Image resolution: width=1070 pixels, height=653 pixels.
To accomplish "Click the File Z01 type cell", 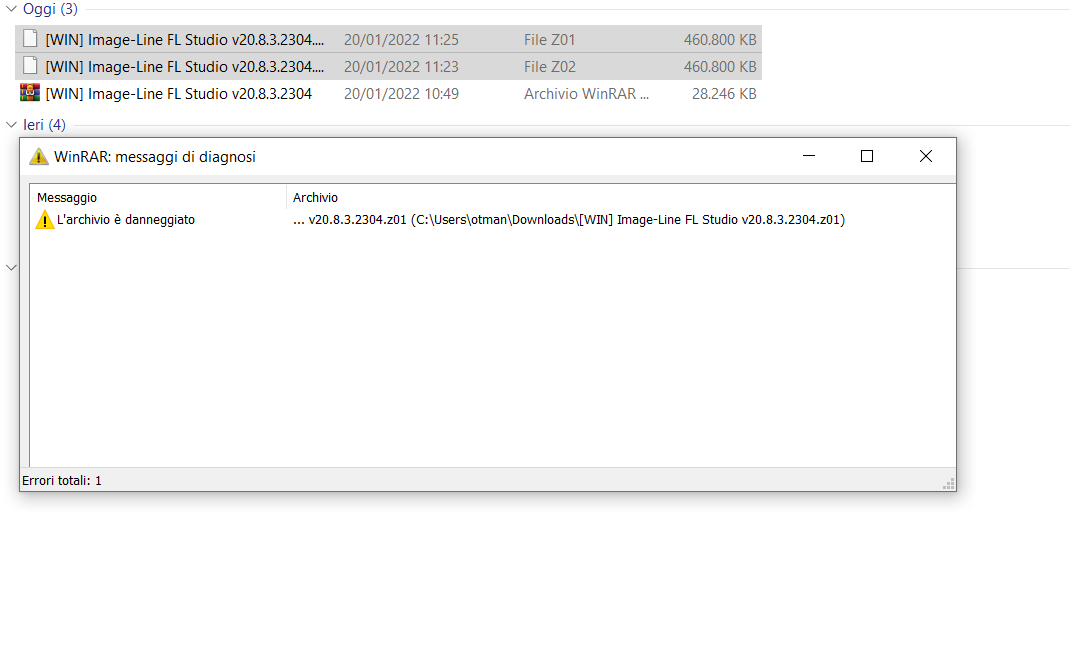I will tap(549, 40).
